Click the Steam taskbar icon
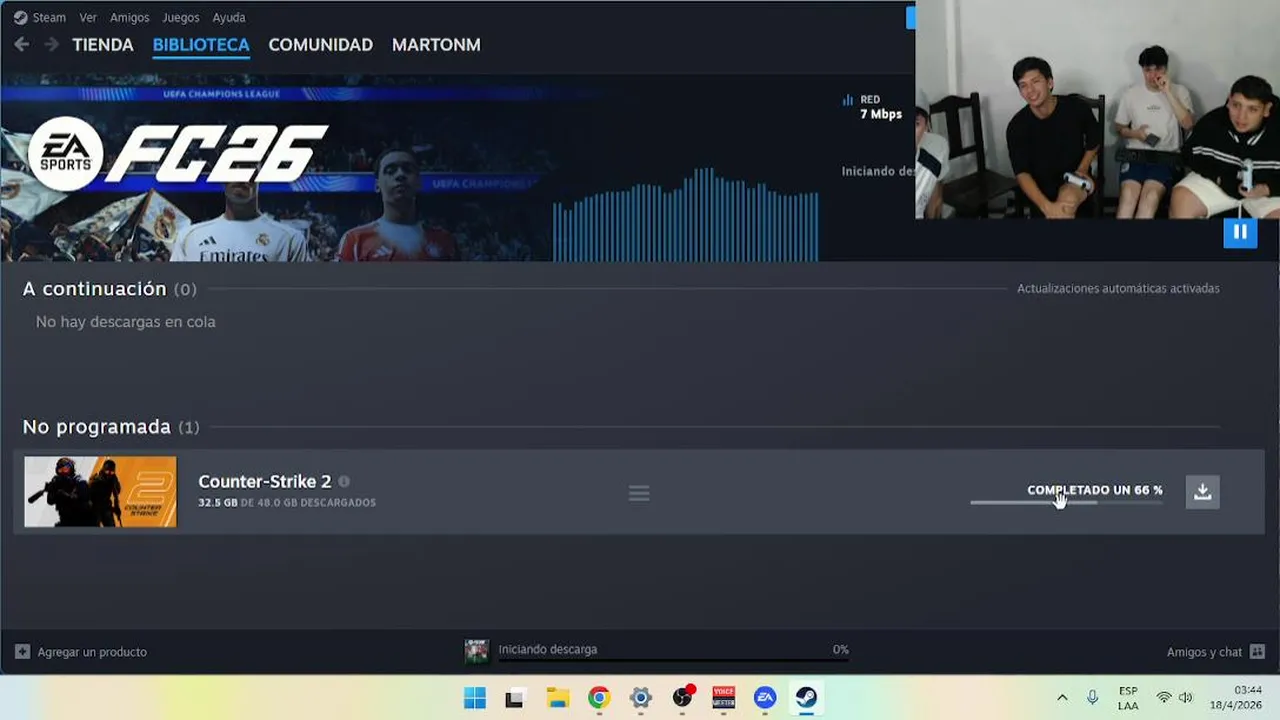 [806, 698]
